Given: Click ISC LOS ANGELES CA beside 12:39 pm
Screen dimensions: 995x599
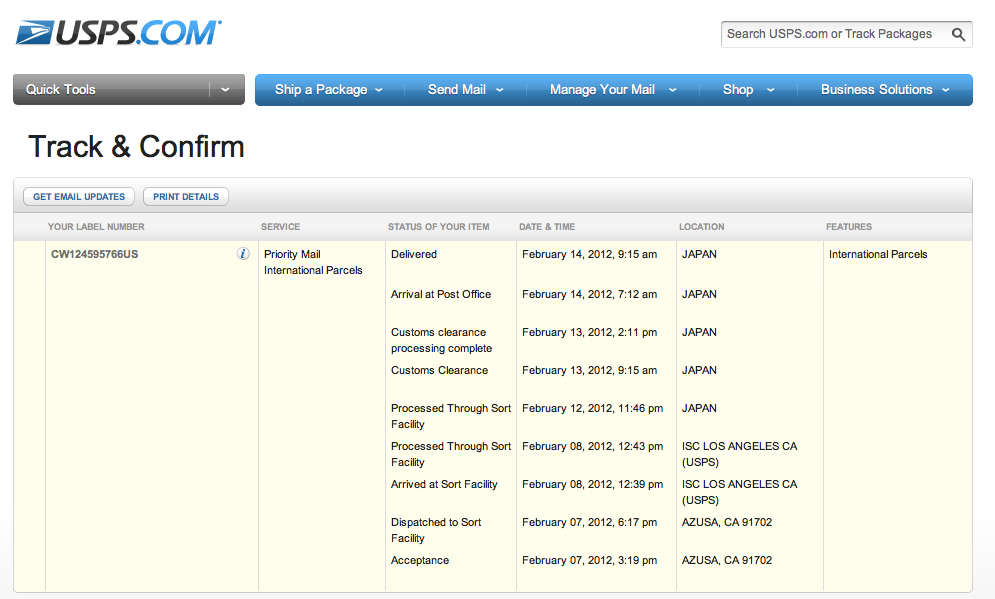Looking at the screenshot, I should (x=739, y=492).
